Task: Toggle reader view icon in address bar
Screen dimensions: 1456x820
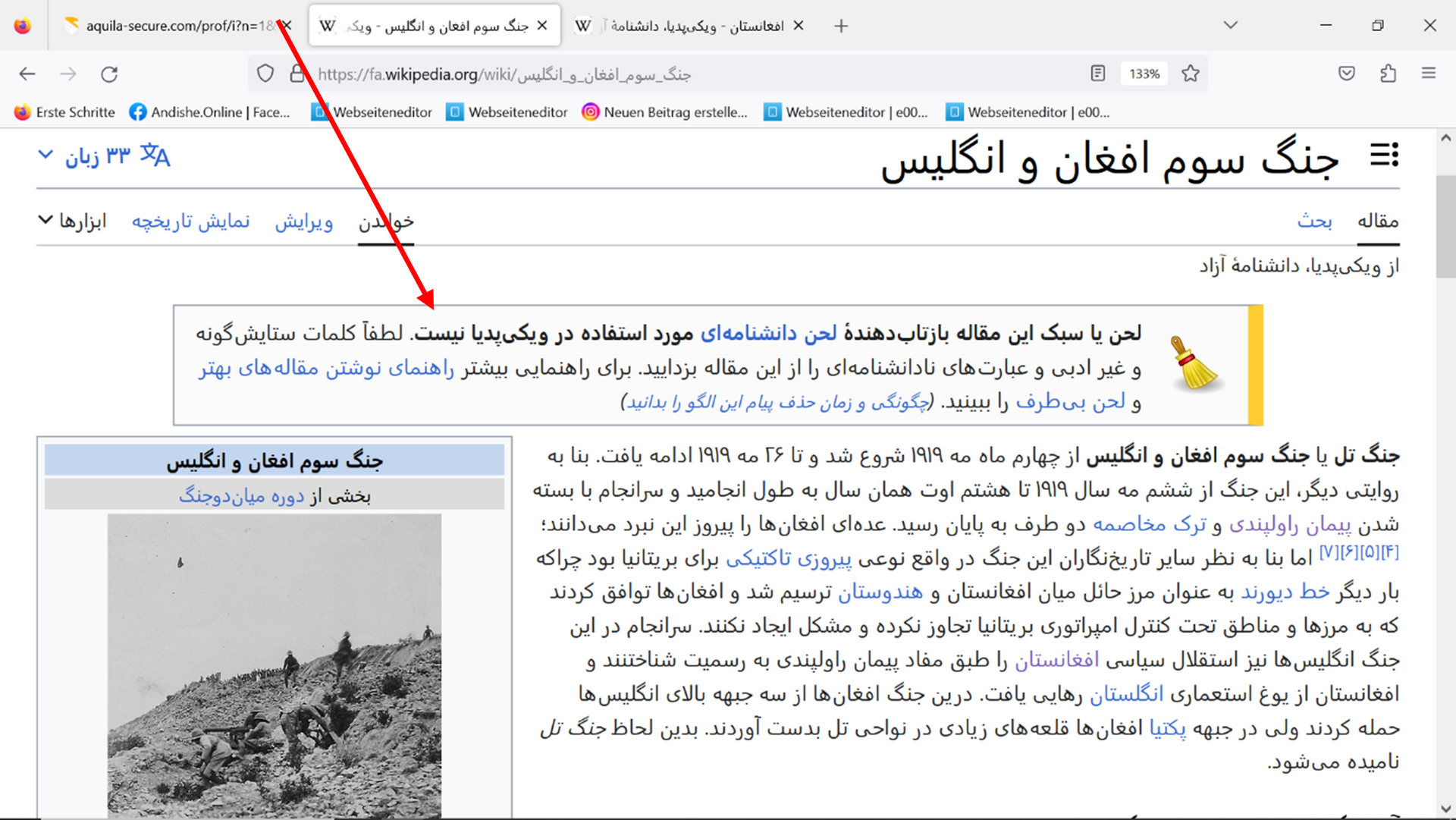Action: [1097, 74]
